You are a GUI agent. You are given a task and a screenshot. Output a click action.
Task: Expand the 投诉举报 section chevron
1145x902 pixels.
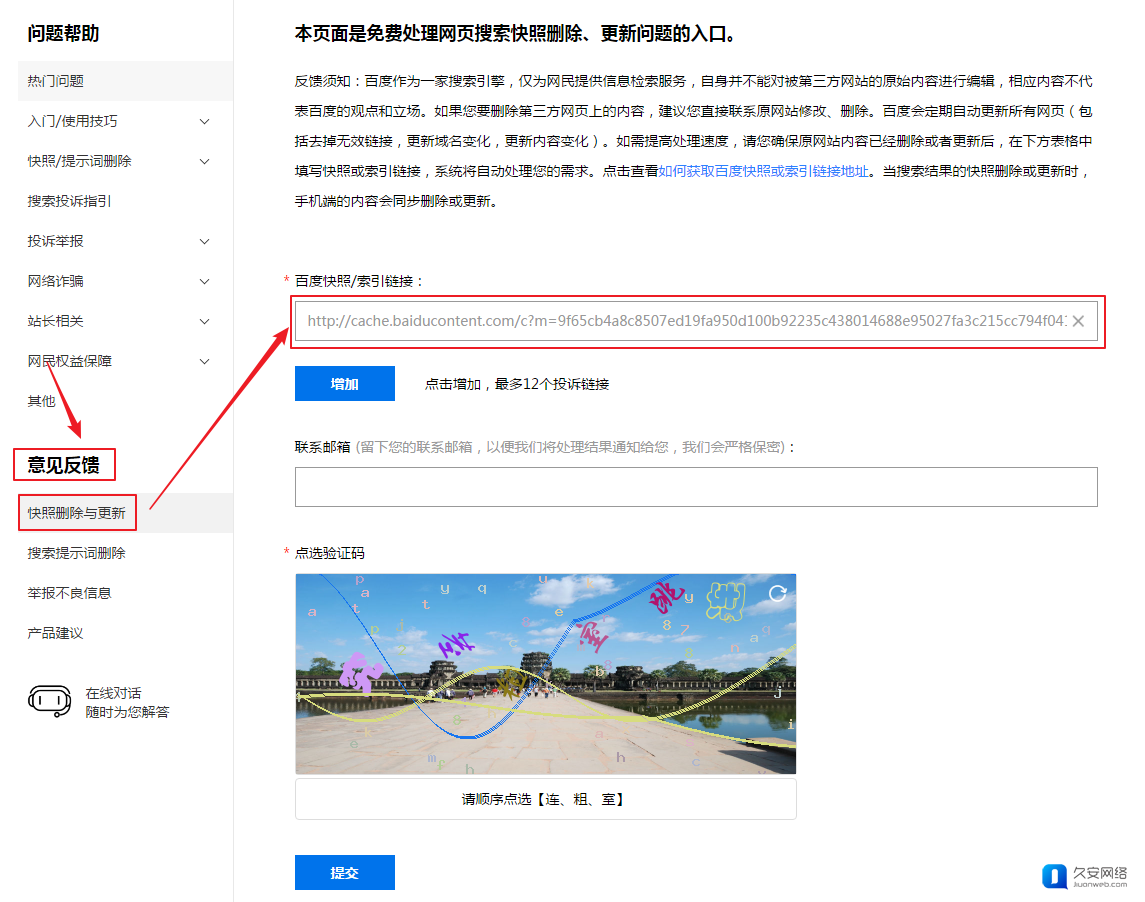click(204, 241)
